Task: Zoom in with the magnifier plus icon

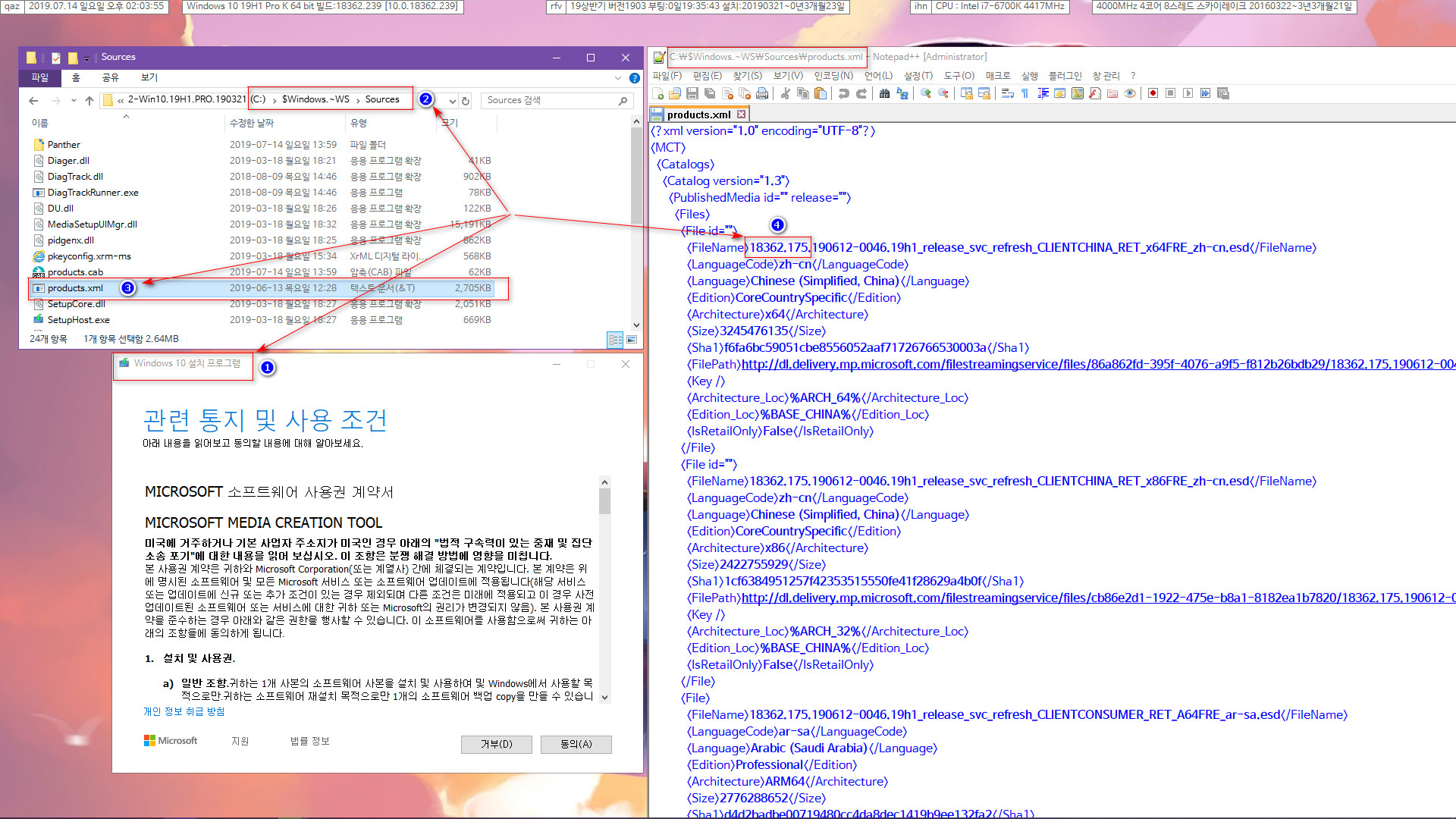Action: 925,93
